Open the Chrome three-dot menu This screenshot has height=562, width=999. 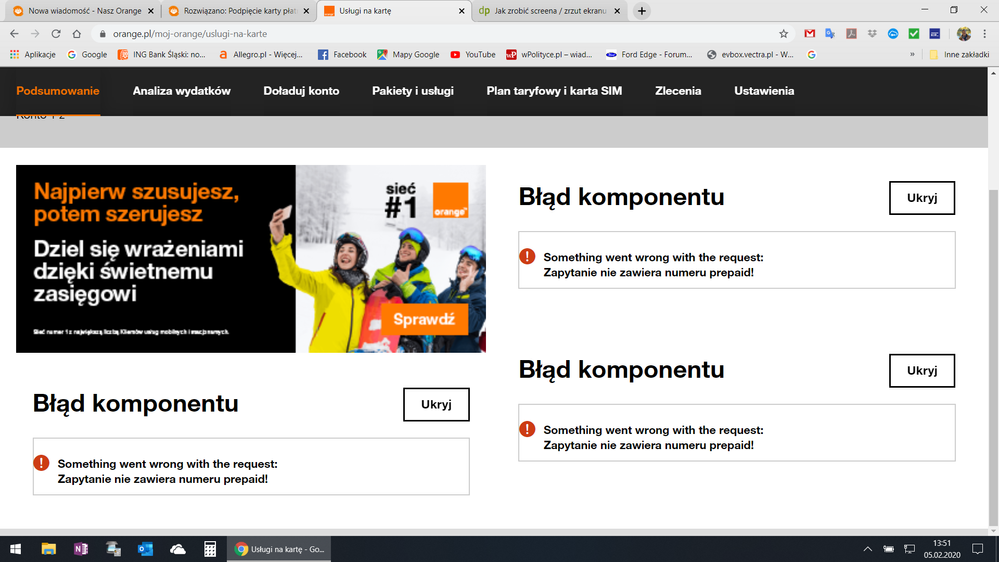pos(984,34)
